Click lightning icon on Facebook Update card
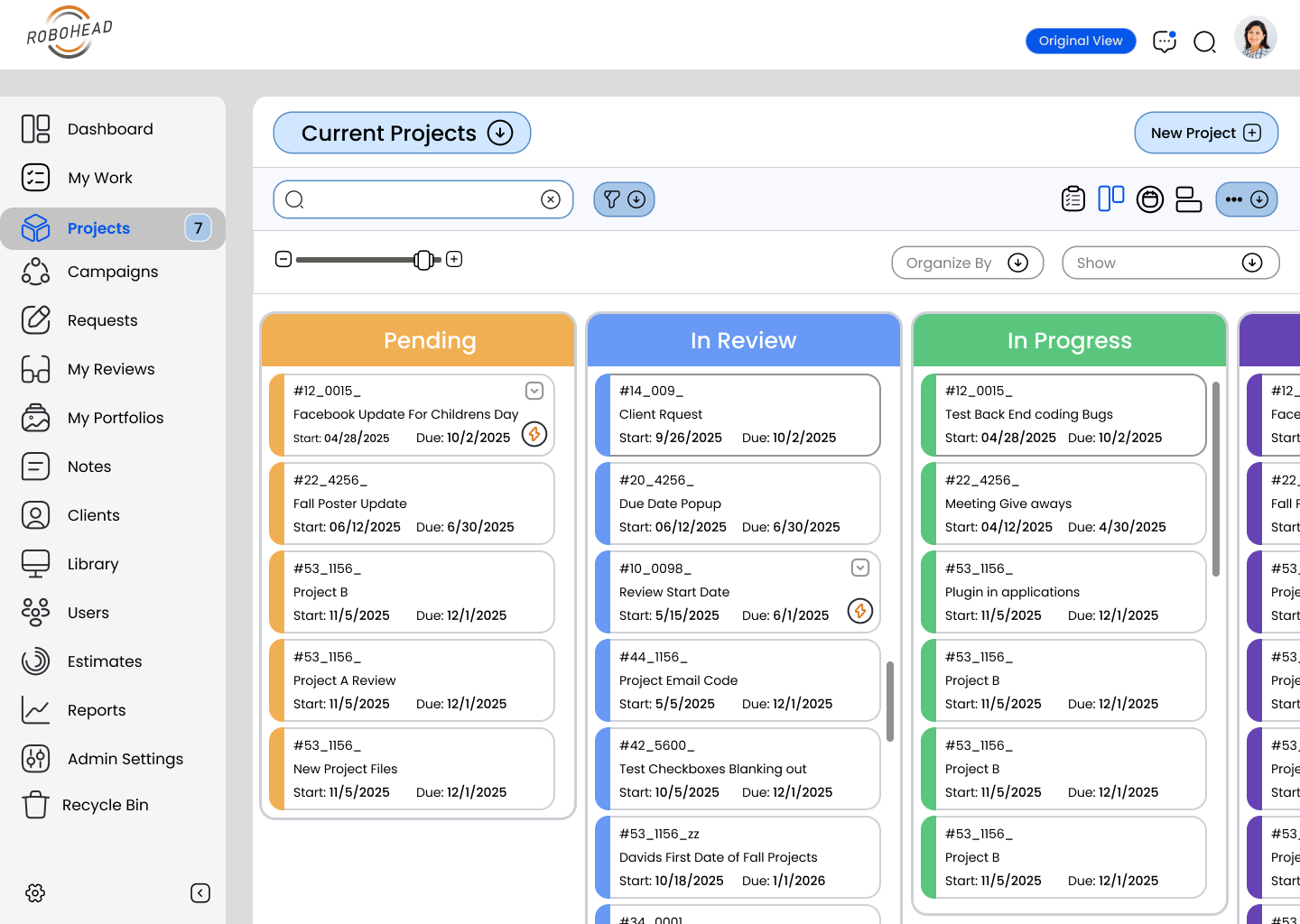 534,434
